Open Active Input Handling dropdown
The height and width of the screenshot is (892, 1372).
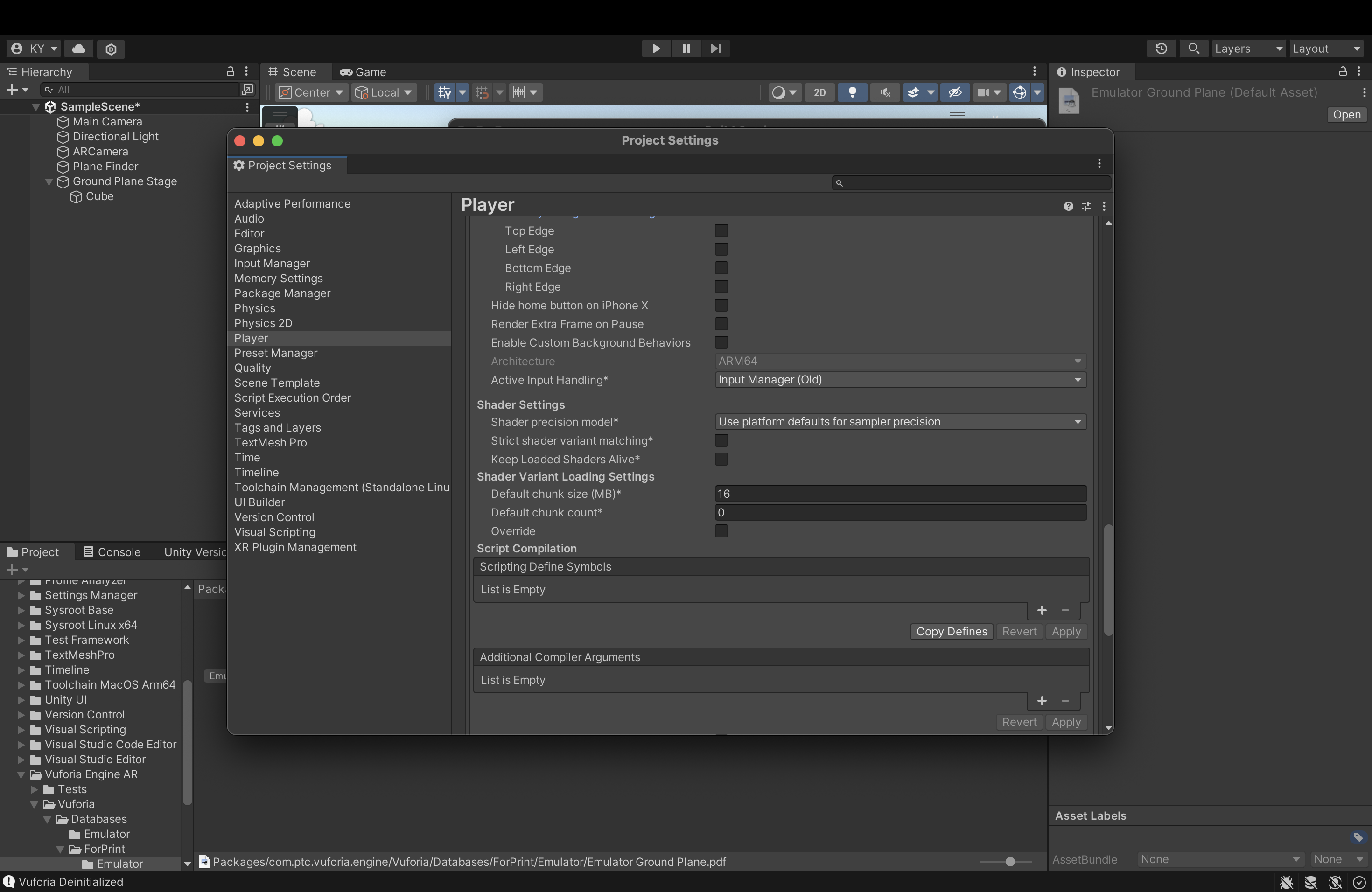pos(900,380)
